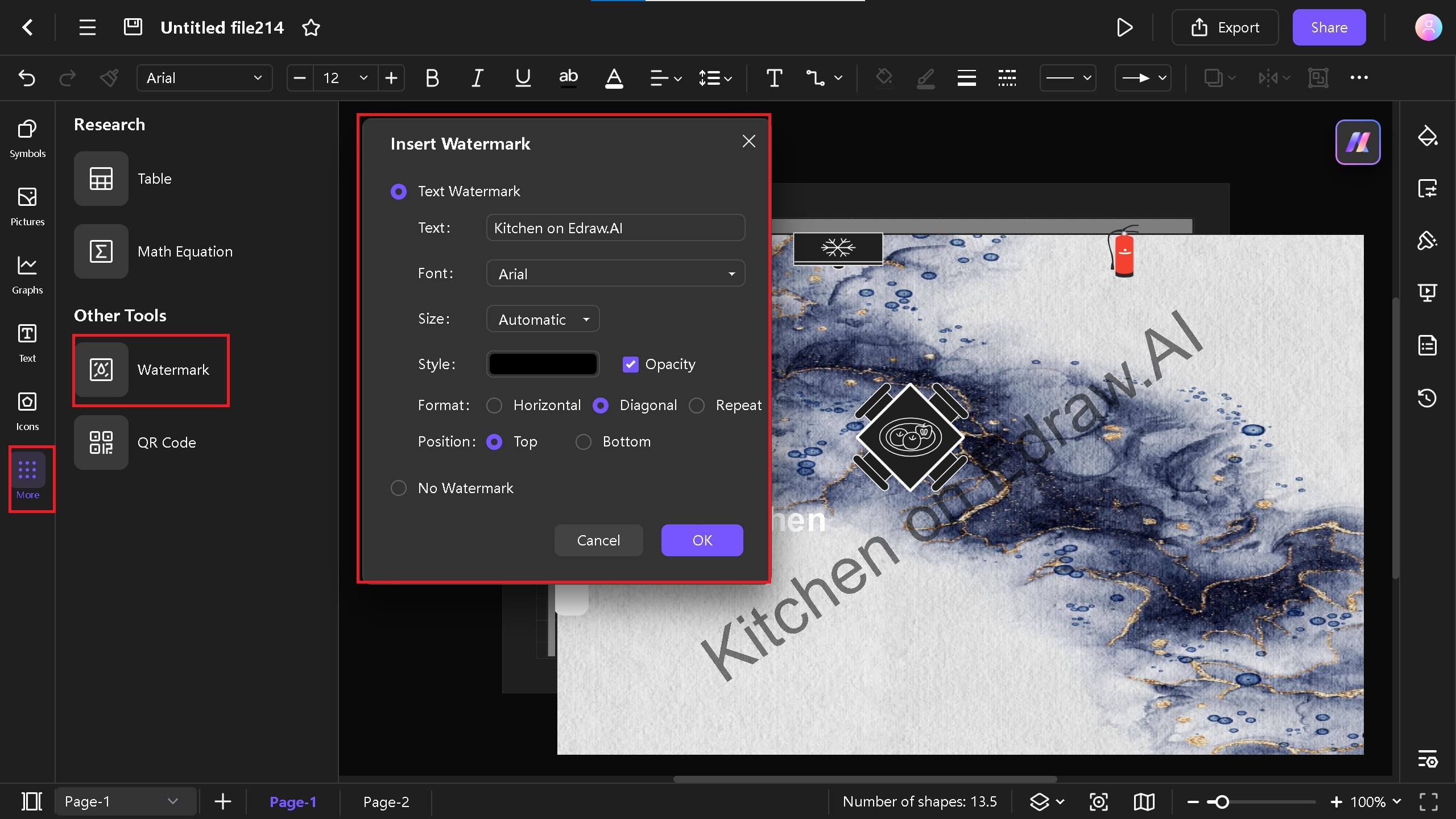Screen dimensions: 1456x819
Task: Click the zoom slider handle
Action: point(1221,802)
